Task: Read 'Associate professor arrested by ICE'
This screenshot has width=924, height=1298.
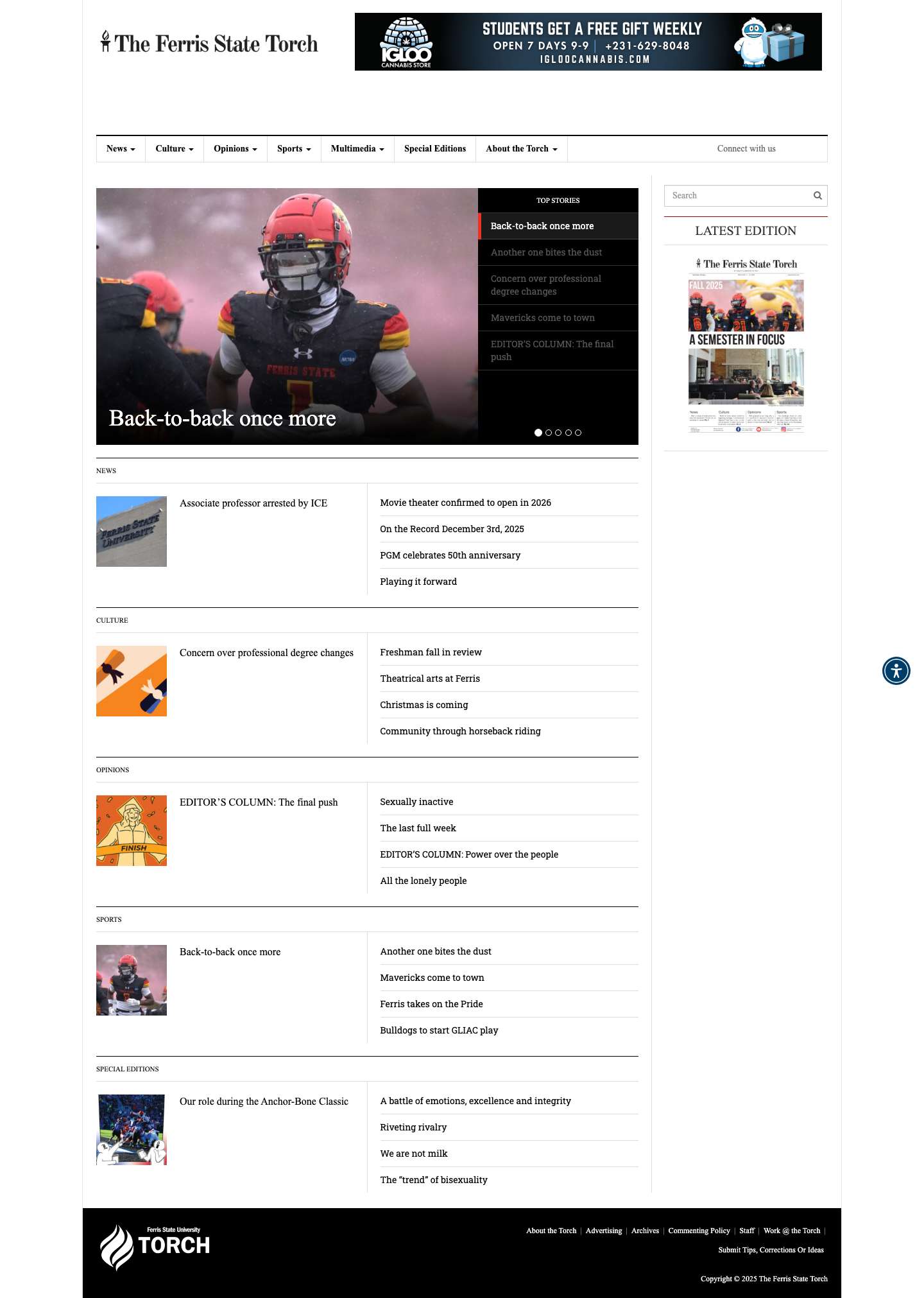Action: (253, 503)
